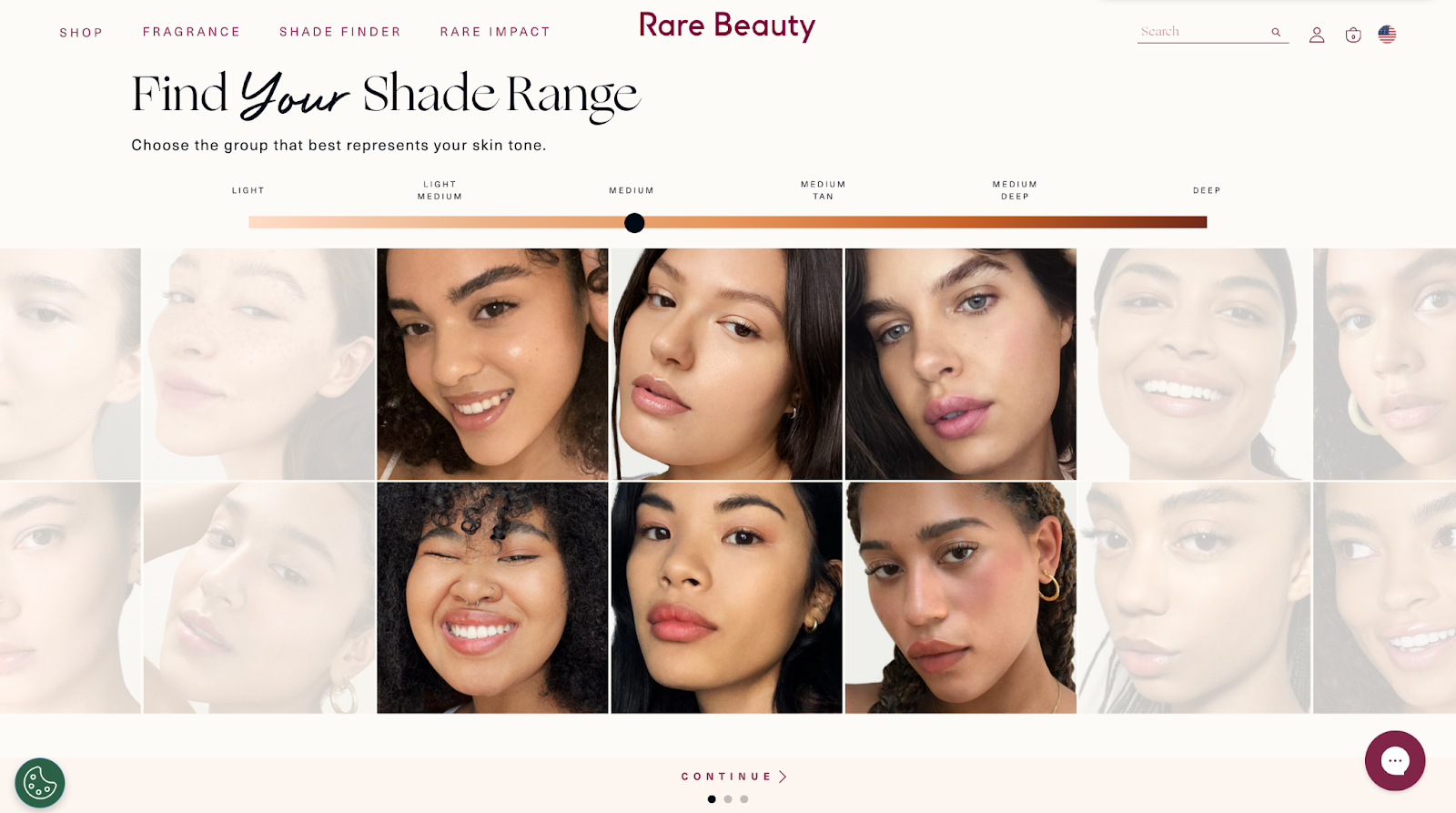Open the cookie preferences icon
This screenshot has width=1456, height=813.
[x=40, y=783]
